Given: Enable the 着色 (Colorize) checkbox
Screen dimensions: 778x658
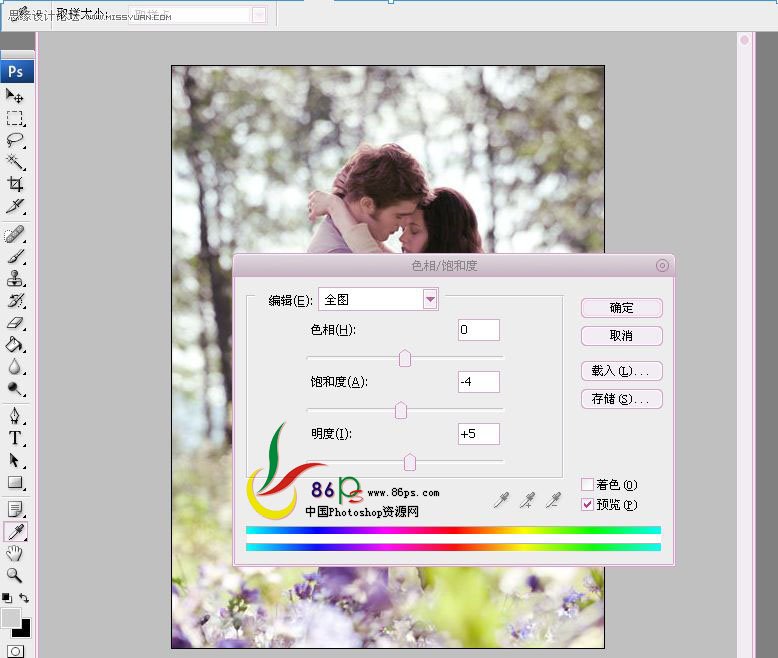Looking at the screenshot, I should (587, 484).
